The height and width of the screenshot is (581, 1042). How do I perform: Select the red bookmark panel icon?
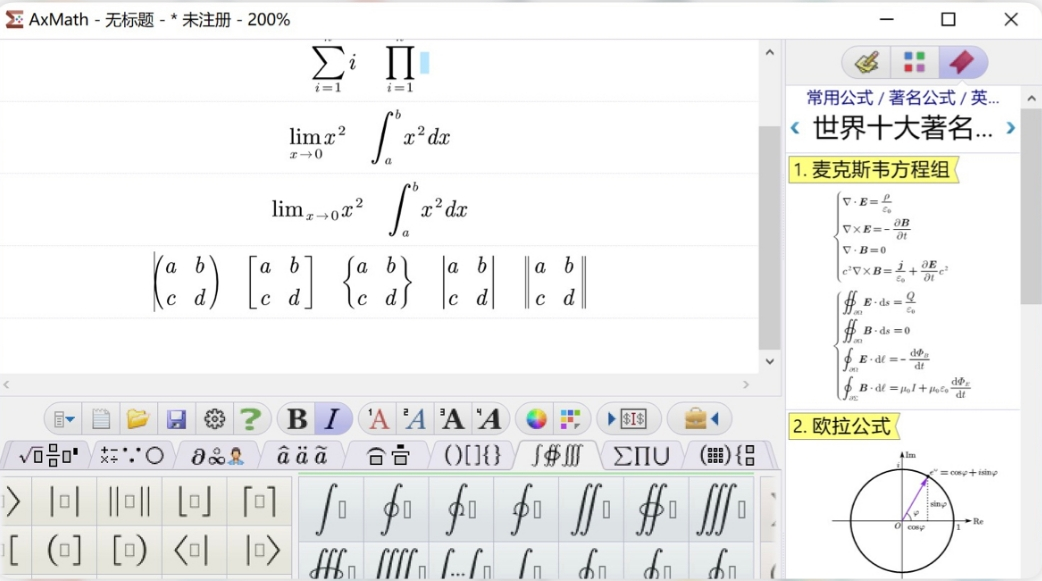pyautogui.click(x=962, y=62)
